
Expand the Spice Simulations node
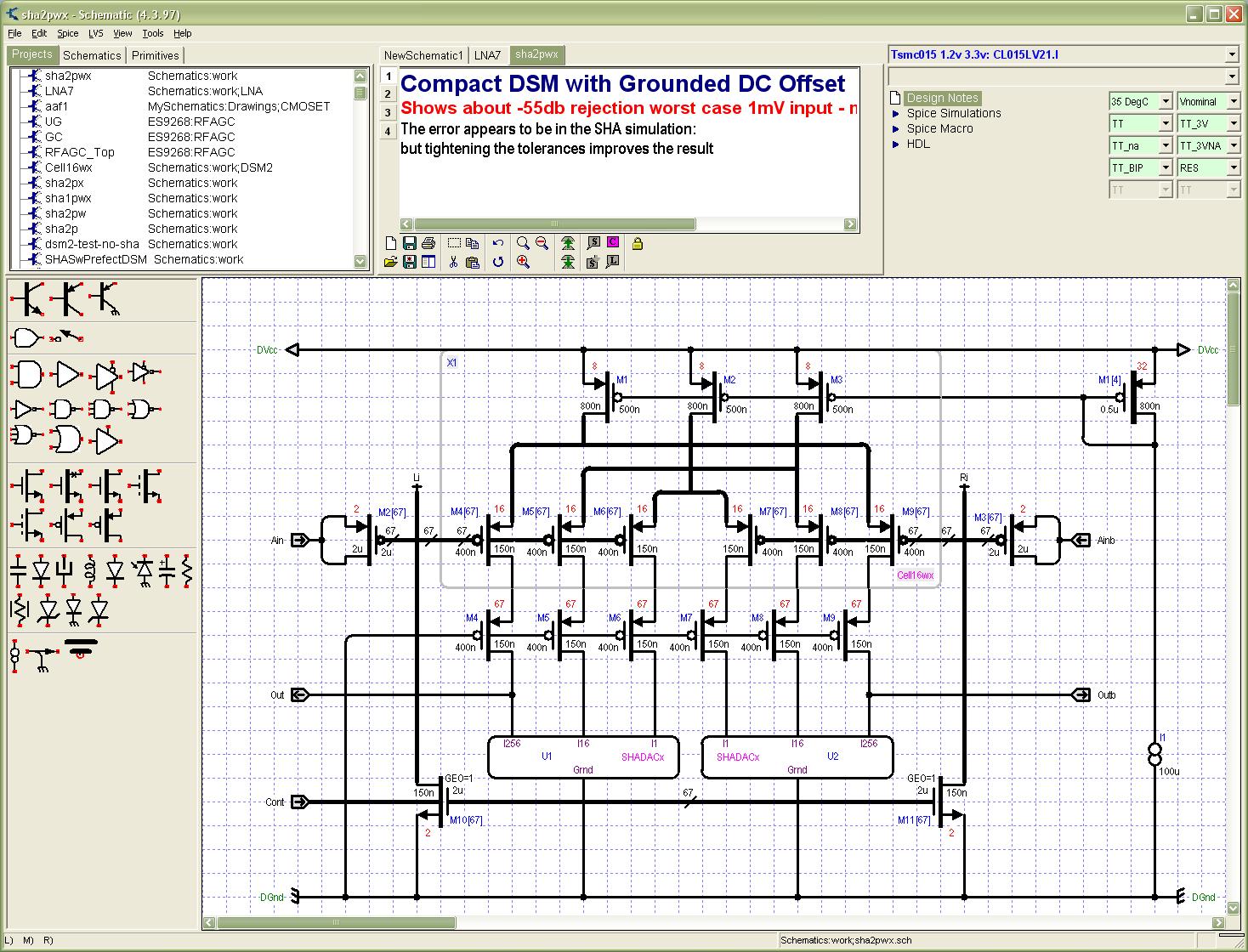click(x=896, y=114)
